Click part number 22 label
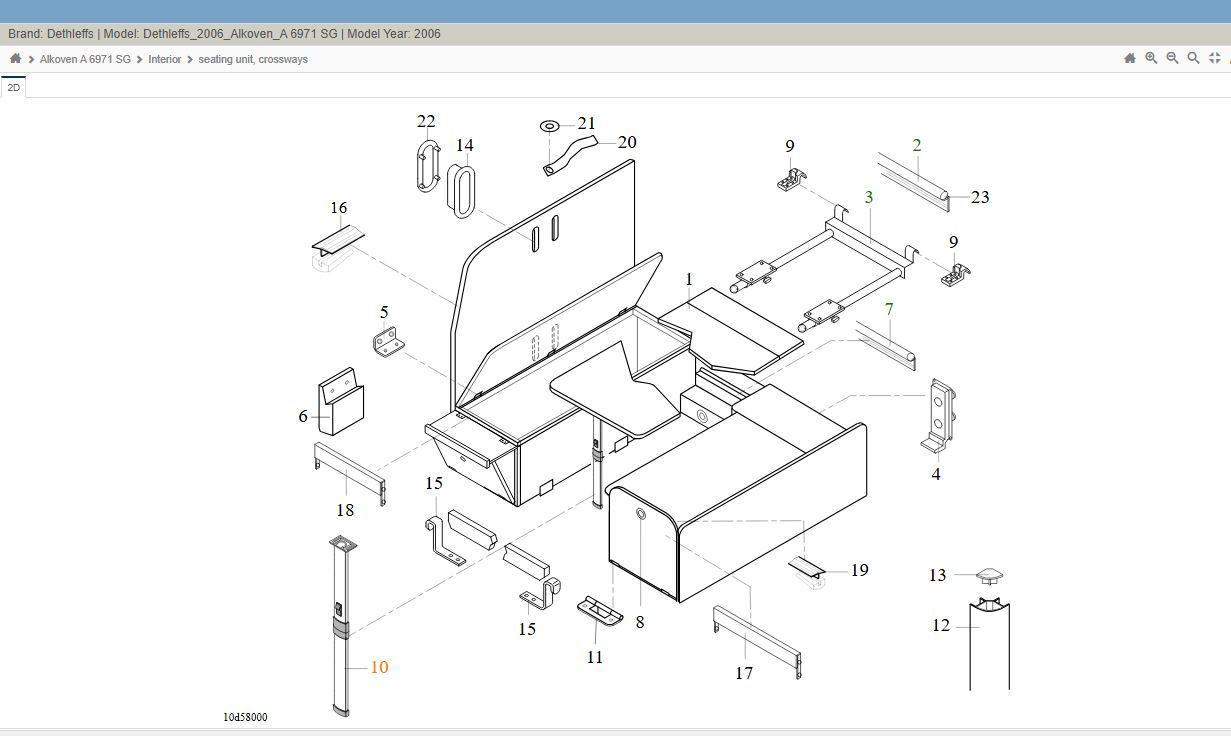 point(426,122)
